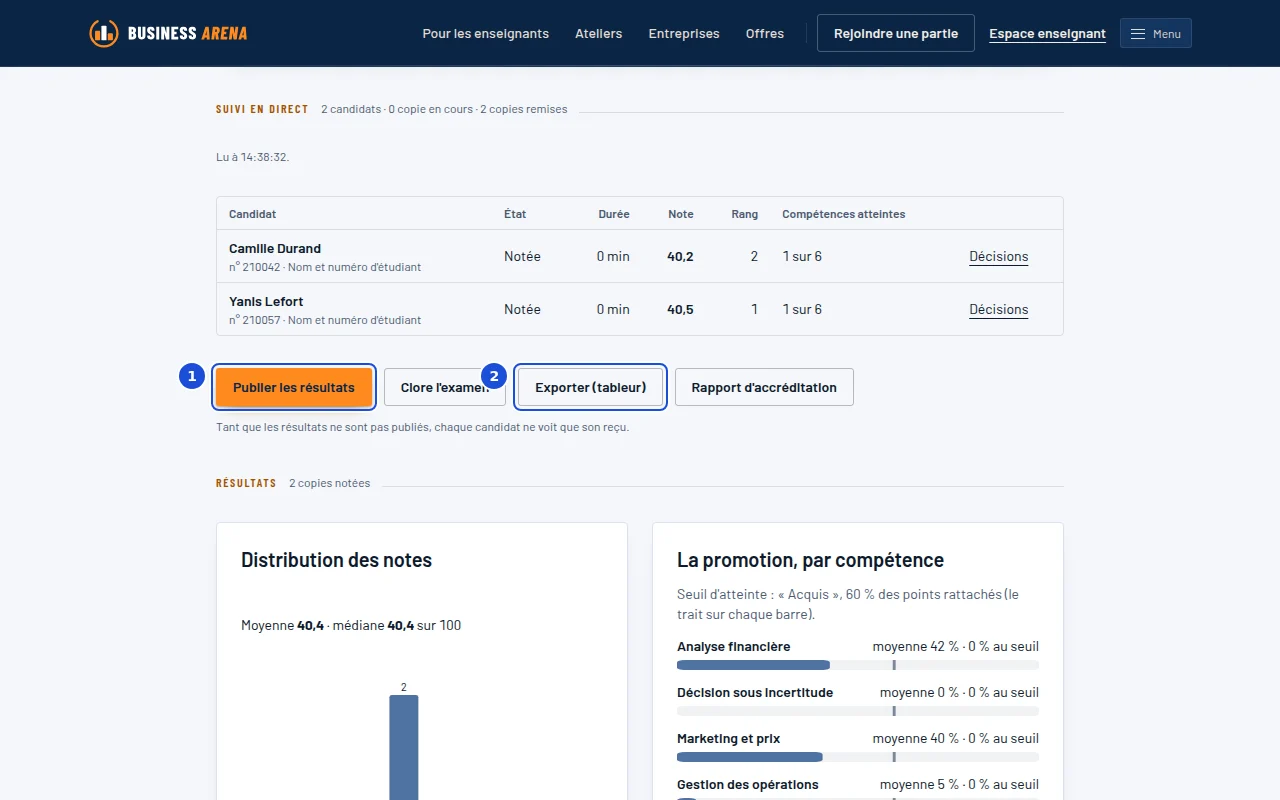Click the Rang column header
The image size is (1280, 800).
pos(745,214)
